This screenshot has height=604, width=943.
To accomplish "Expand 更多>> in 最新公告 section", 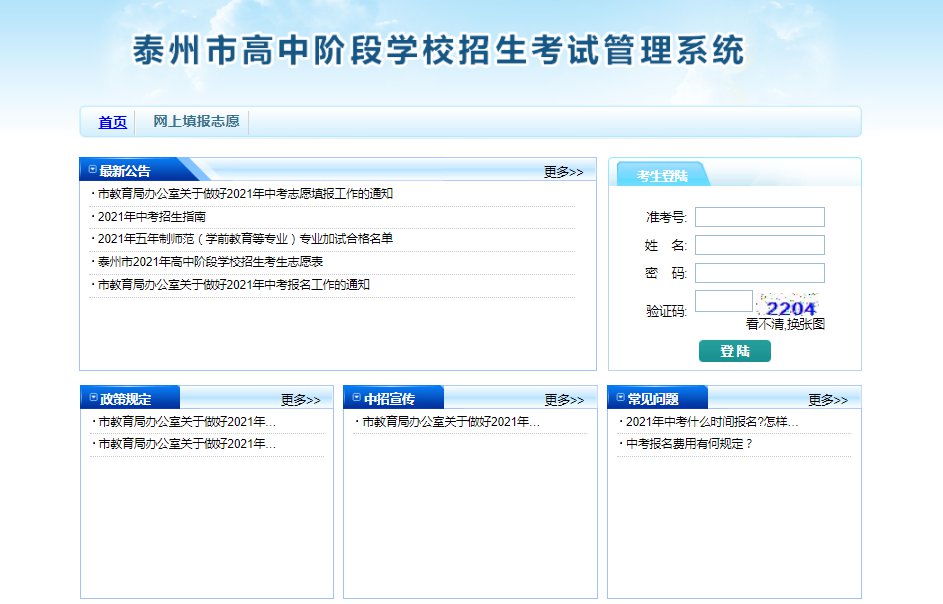I will (x=563, y=172).
